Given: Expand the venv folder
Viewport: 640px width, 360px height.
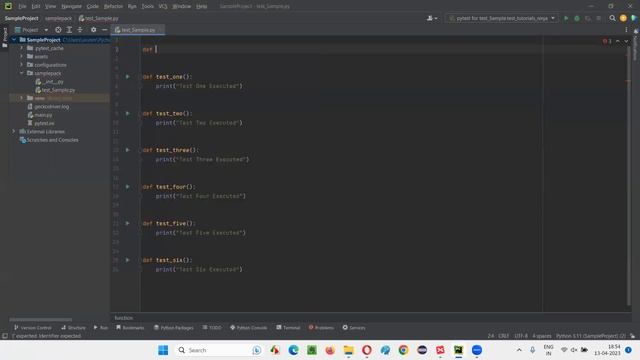Looking at the screenshot, I should click(22, 98).
